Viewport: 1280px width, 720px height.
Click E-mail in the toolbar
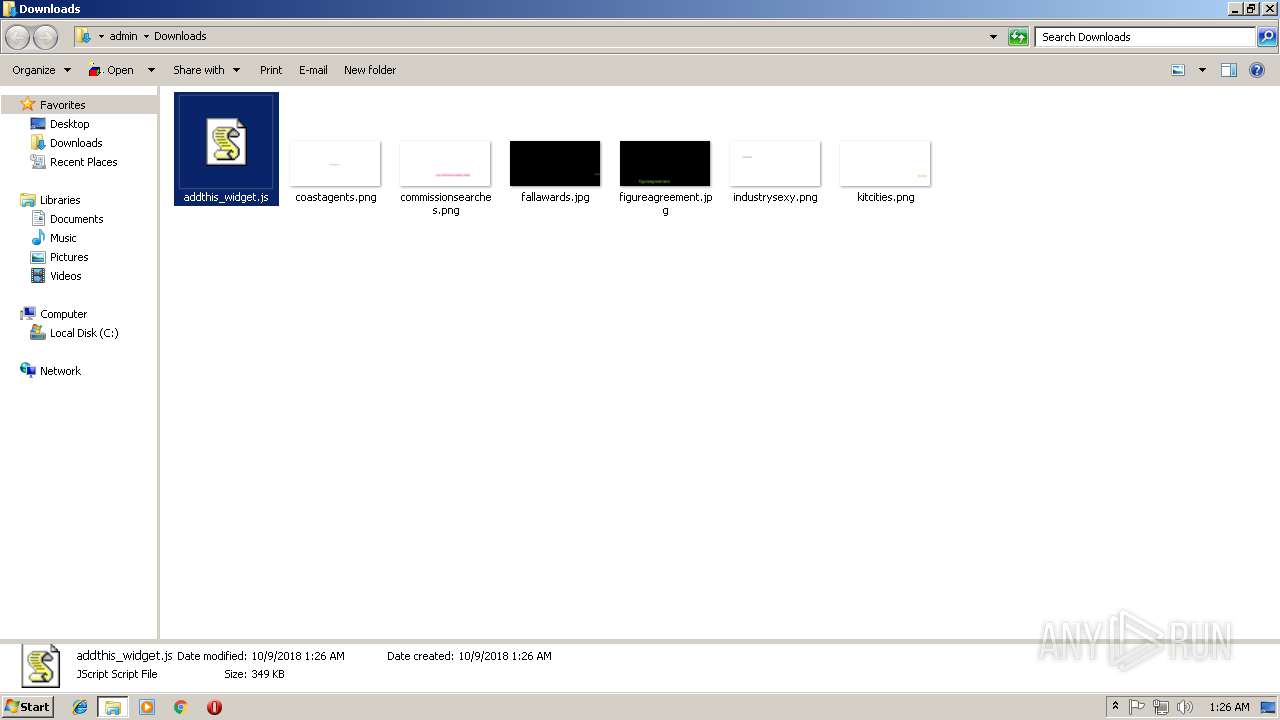click(x=313, y=70)
